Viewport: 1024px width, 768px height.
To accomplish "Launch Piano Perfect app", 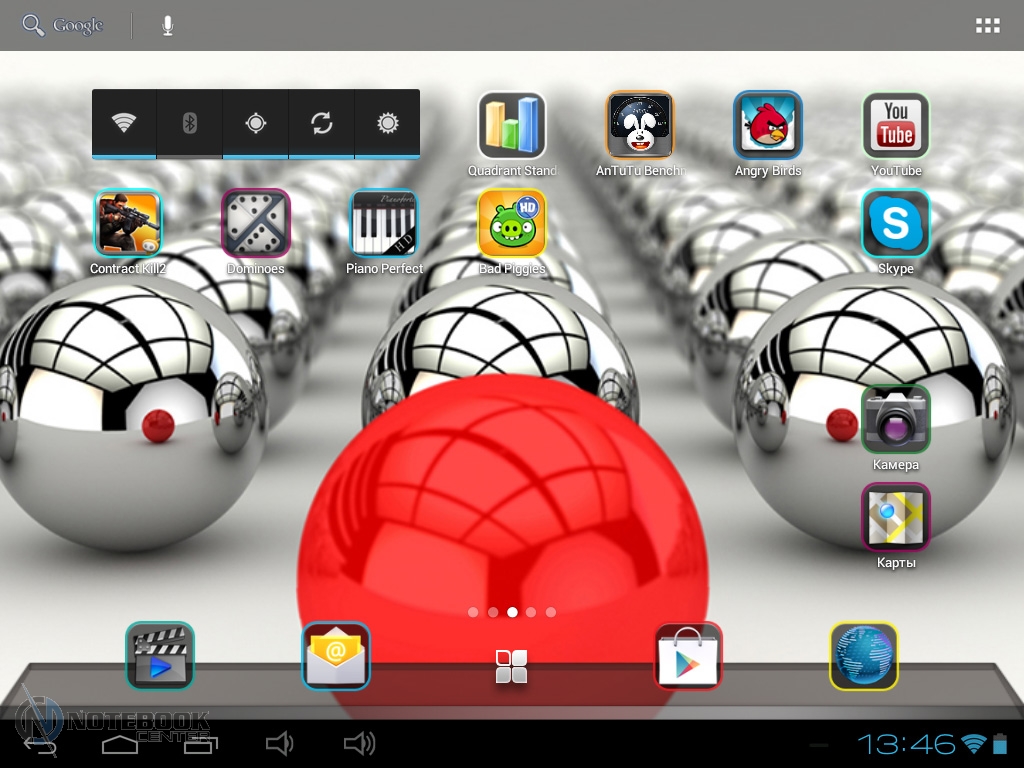I will pyautogui.click(x=383, y=224).
